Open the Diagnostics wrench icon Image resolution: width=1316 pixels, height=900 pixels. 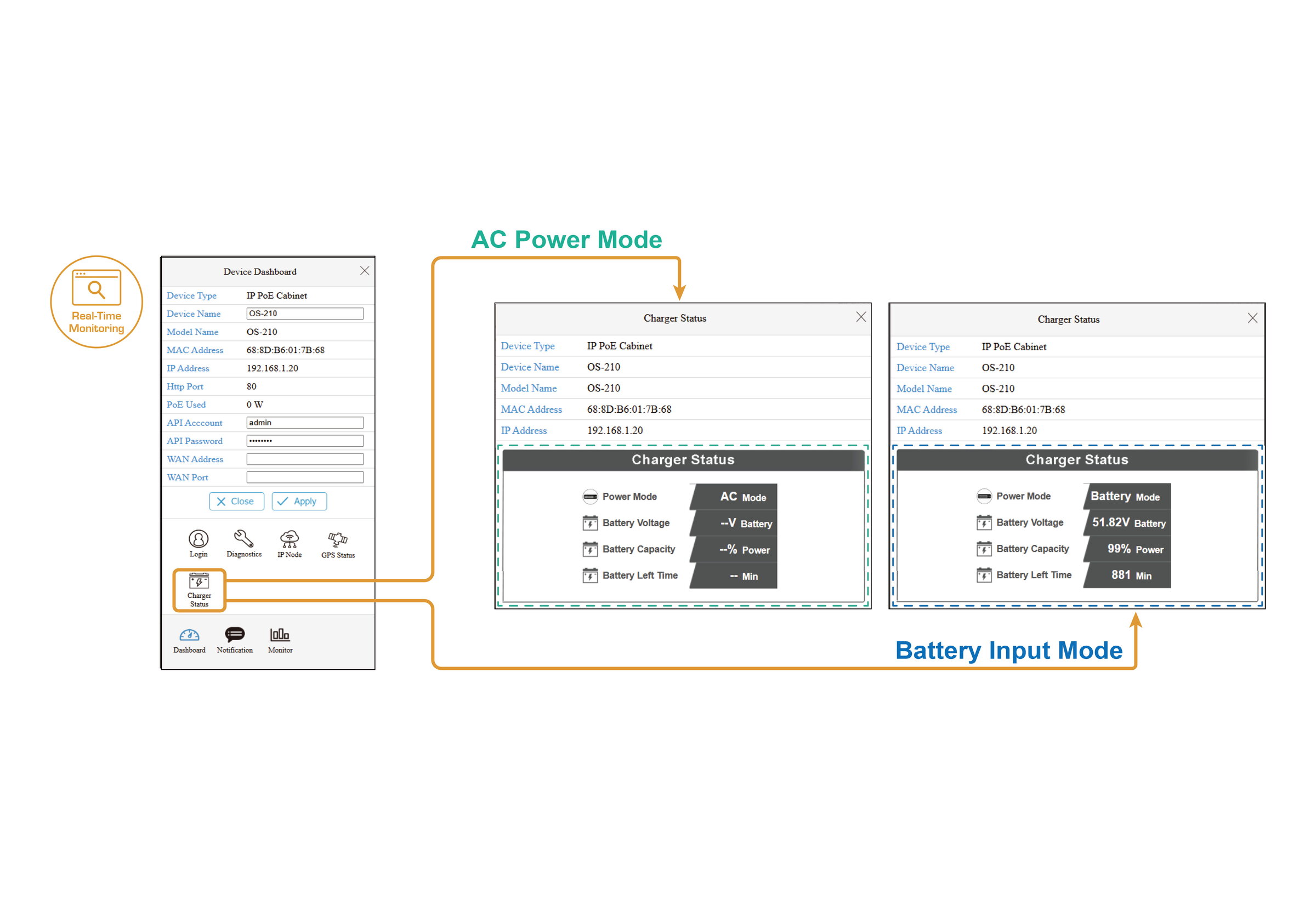[244, 543]
